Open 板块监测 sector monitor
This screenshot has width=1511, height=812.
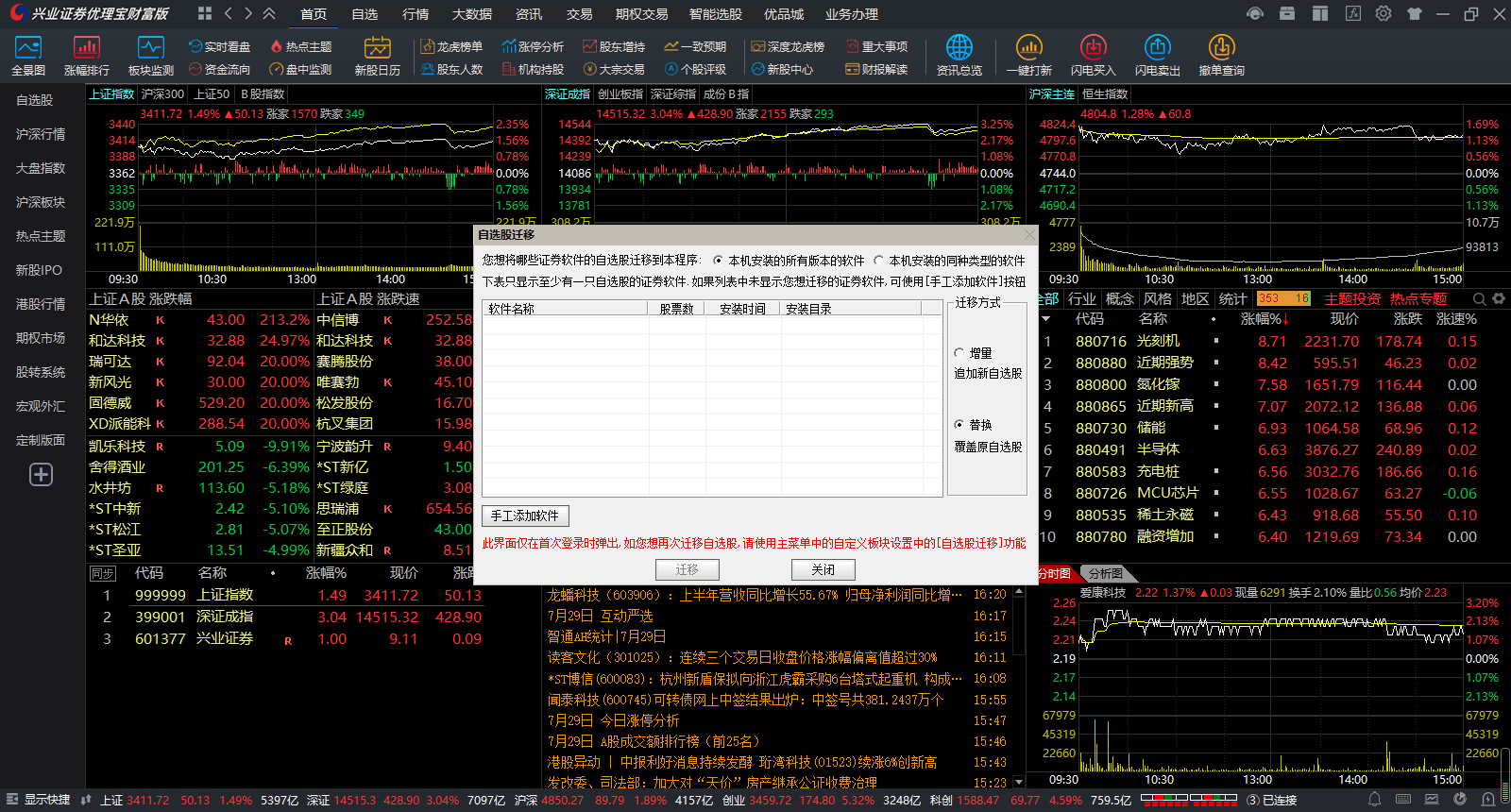[x=151, y=57]
